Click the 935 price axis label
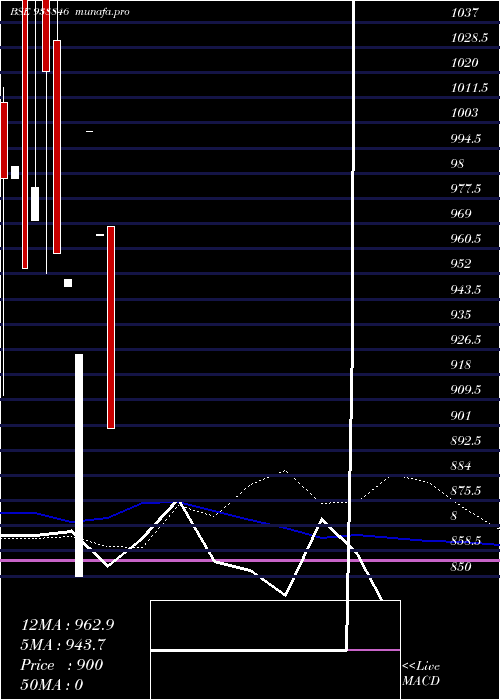 (x=461, y=315)
